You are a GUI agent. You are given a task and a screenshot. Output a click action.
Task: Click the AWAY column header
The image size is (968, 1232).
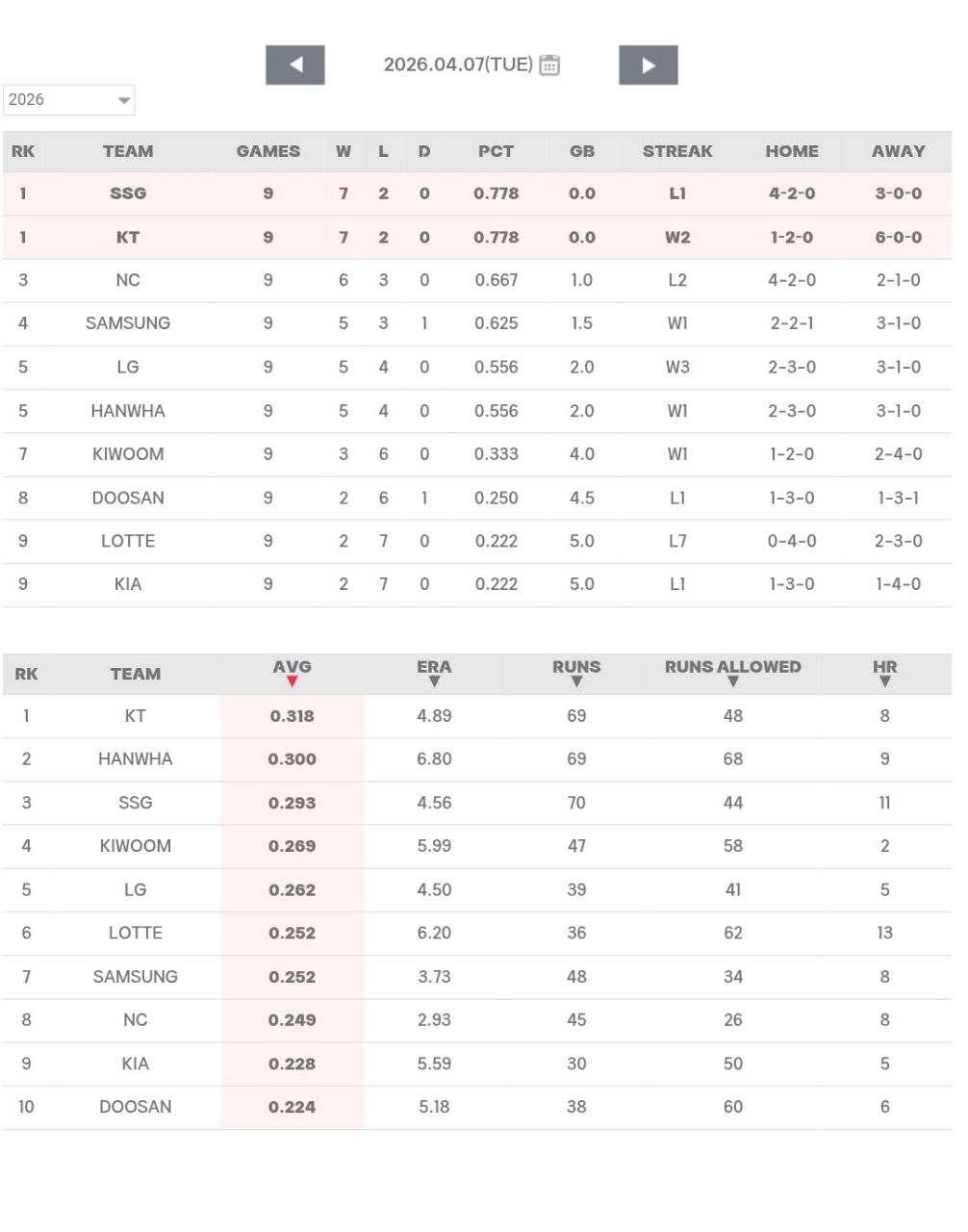[898, 151]
